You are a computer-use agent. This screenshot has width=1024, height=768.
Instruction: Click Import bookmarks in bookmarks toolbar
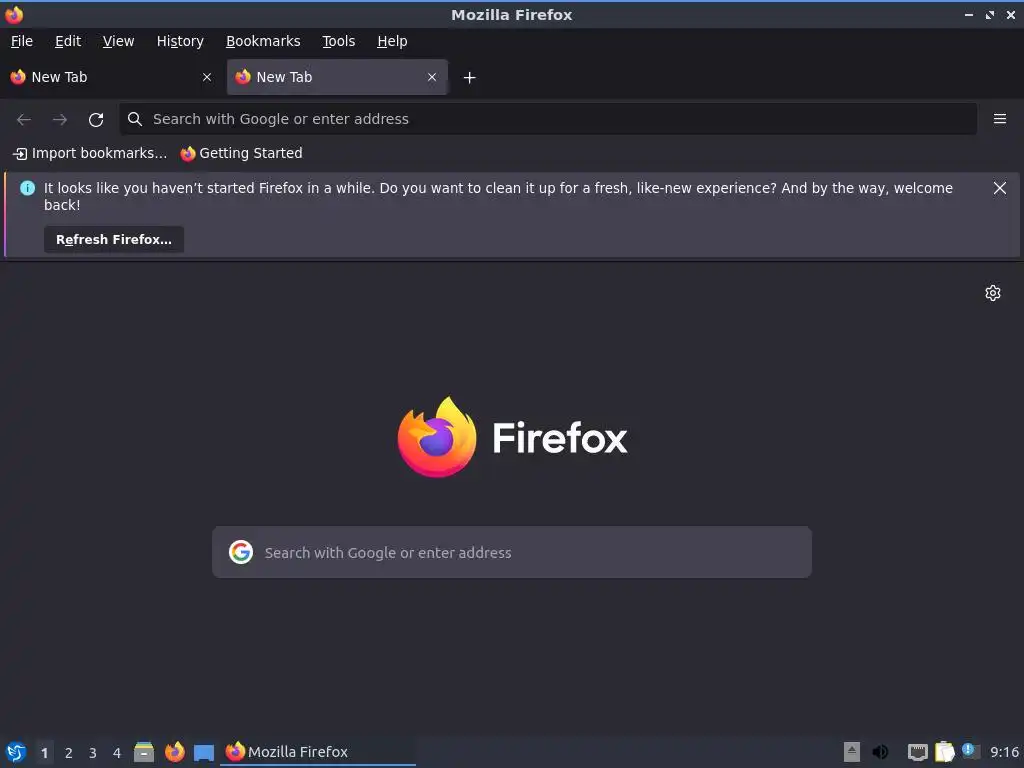[90, 153]
